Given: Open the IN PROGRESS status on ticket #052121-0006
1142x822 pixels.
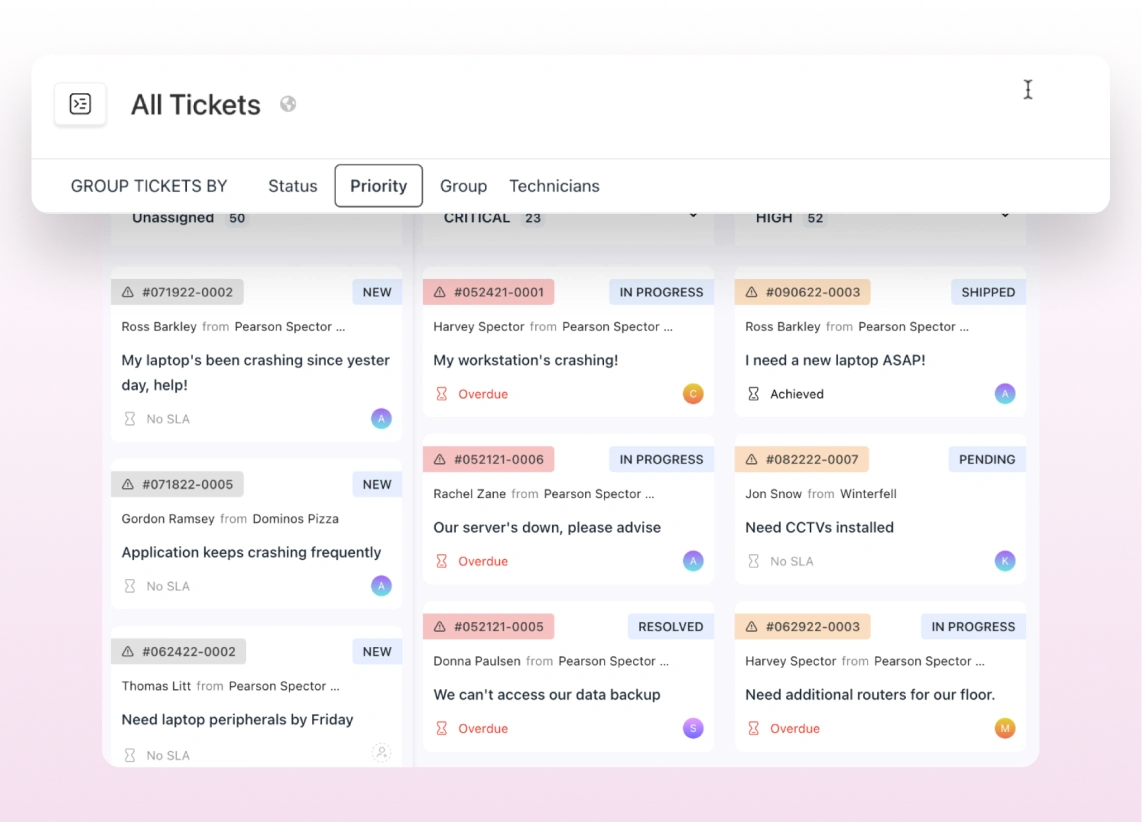Looking at the screenshot, I should (661, 459).
